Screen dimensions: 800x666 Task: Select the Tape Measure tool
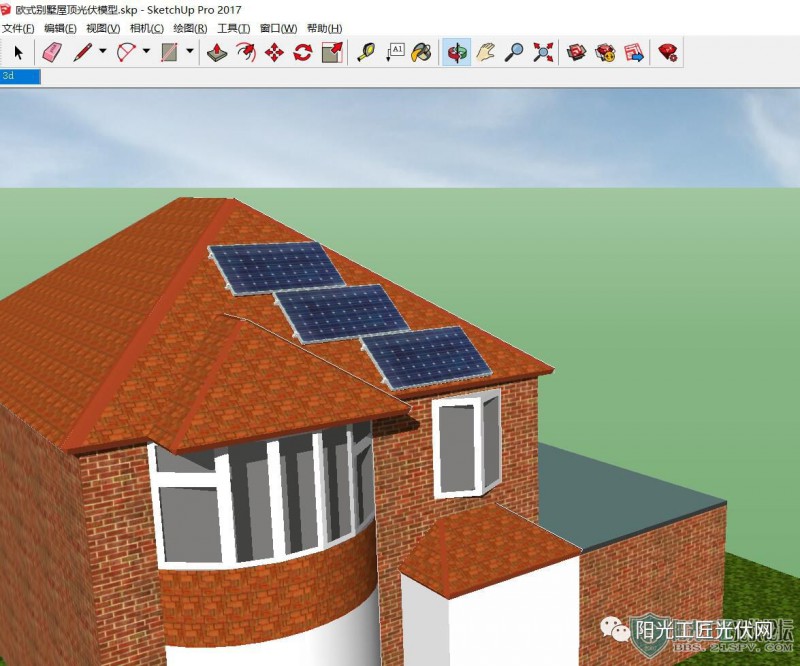click(x=366, y=52)
